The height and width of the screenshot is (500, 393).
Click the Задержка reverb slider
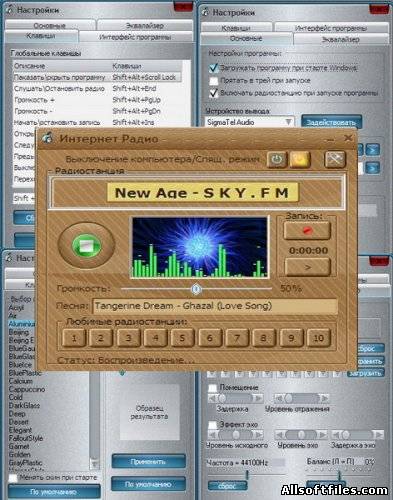pyautogui.click(x=235, y=398)
